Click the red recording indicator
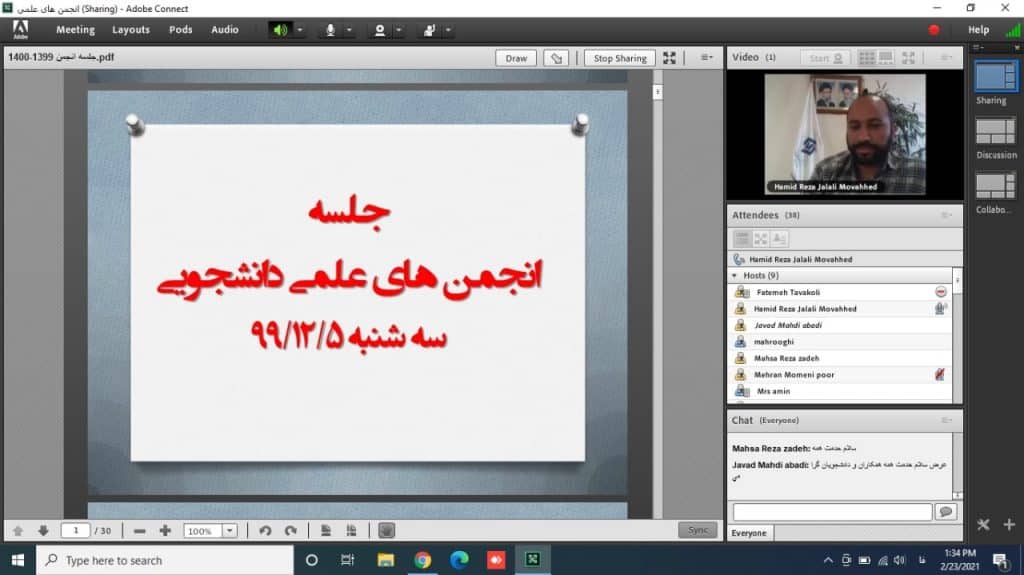The image size is (1024, 575). coord(934,30)
